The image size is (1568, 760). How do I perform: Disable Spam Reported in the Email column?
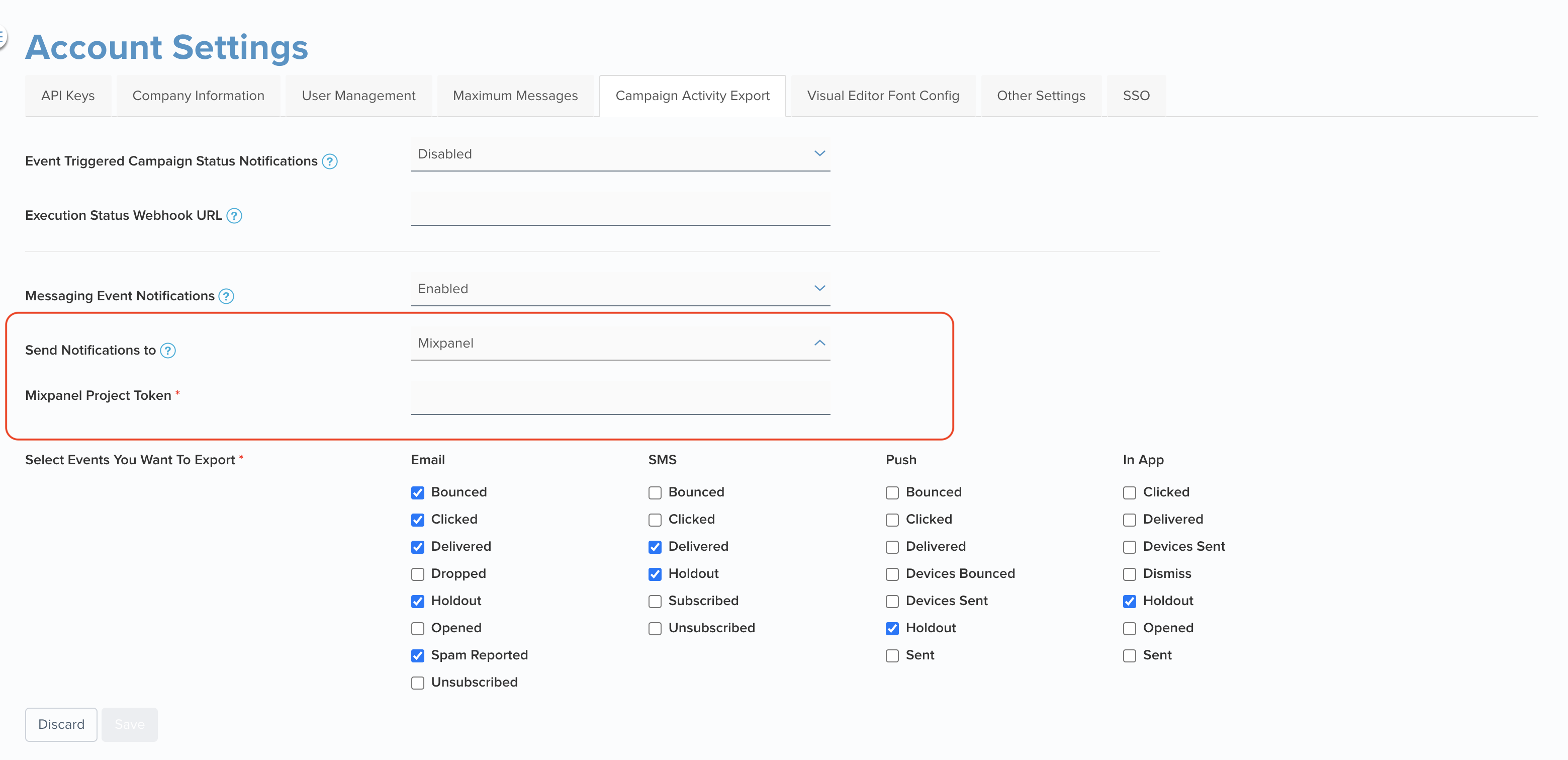point(418,656)
